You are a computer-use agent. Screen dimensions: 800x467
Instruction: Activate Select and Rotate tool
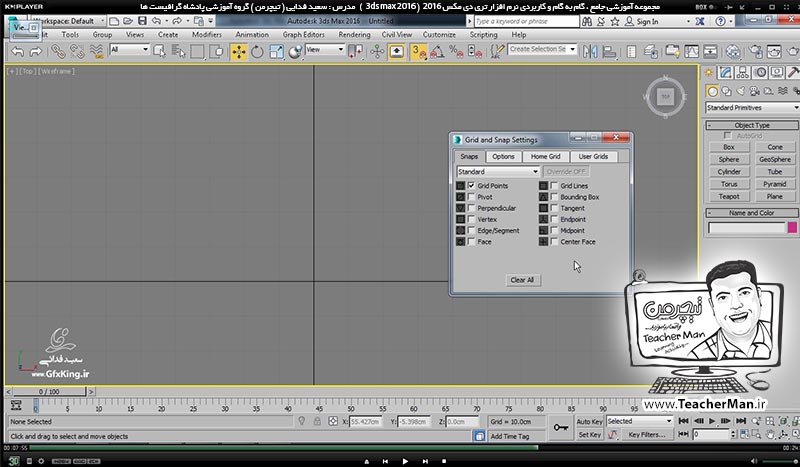[x=257, y=52]
